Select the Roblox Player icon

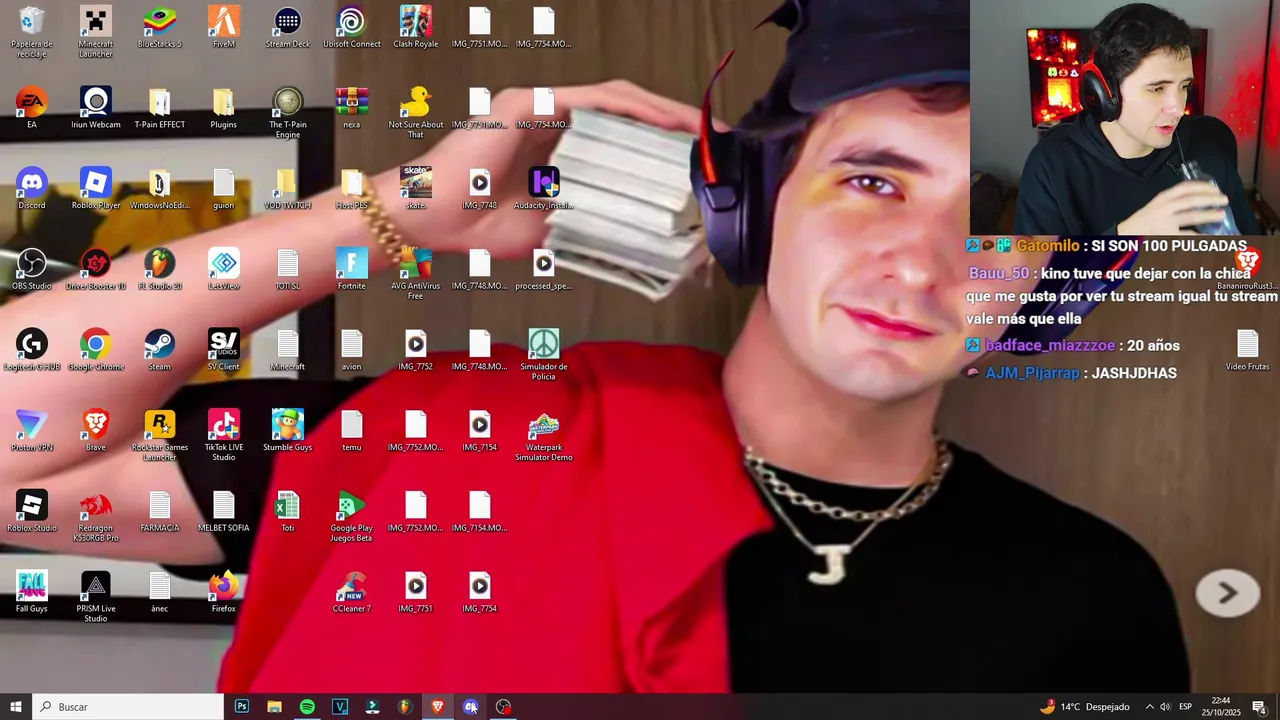(x=96, y=189)
